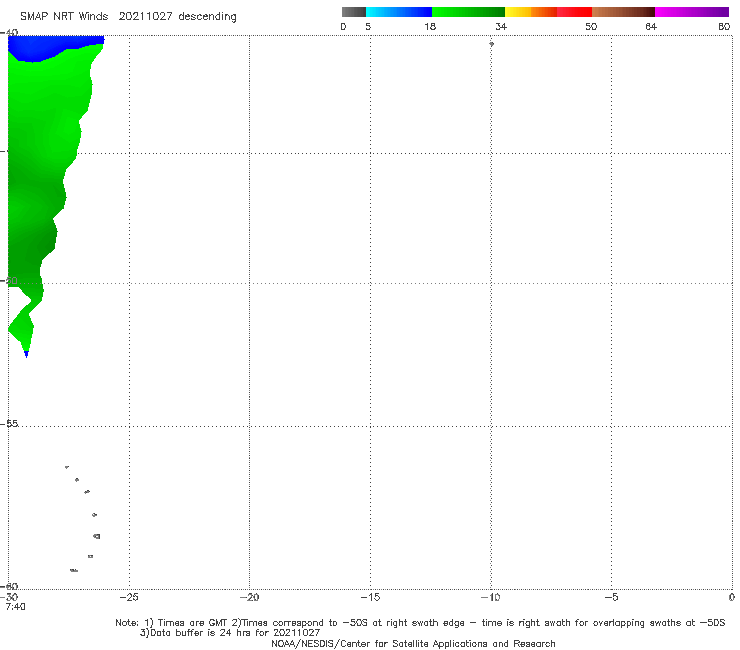The height and width of the screenshot is (650, 740).
Task: Select the gray segment of the wind colorbar
Action: (x=354, y=12)
